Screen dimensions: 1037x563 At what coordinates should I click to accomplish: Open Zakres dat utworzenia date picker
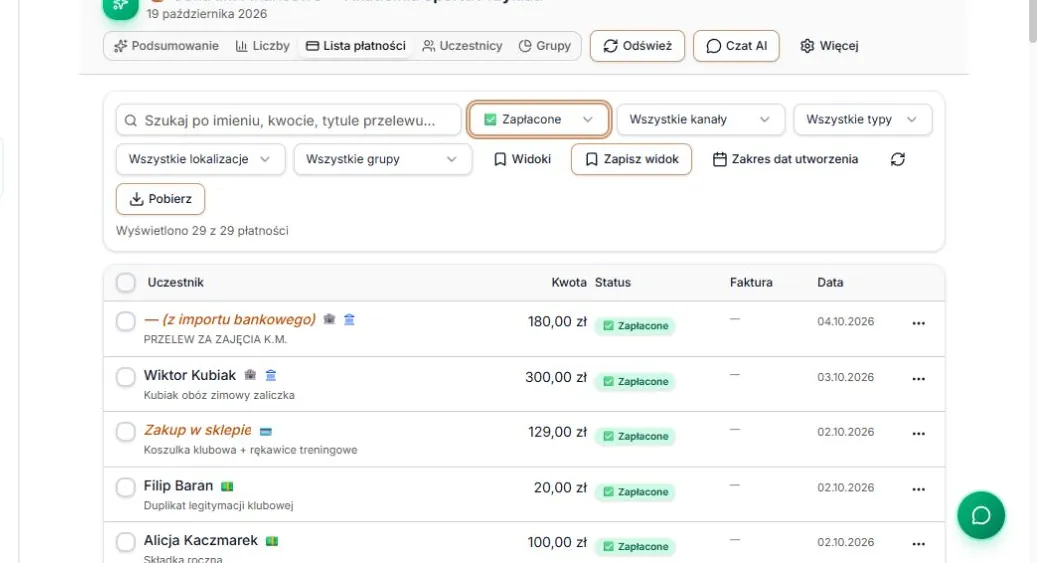coord(785,159)
